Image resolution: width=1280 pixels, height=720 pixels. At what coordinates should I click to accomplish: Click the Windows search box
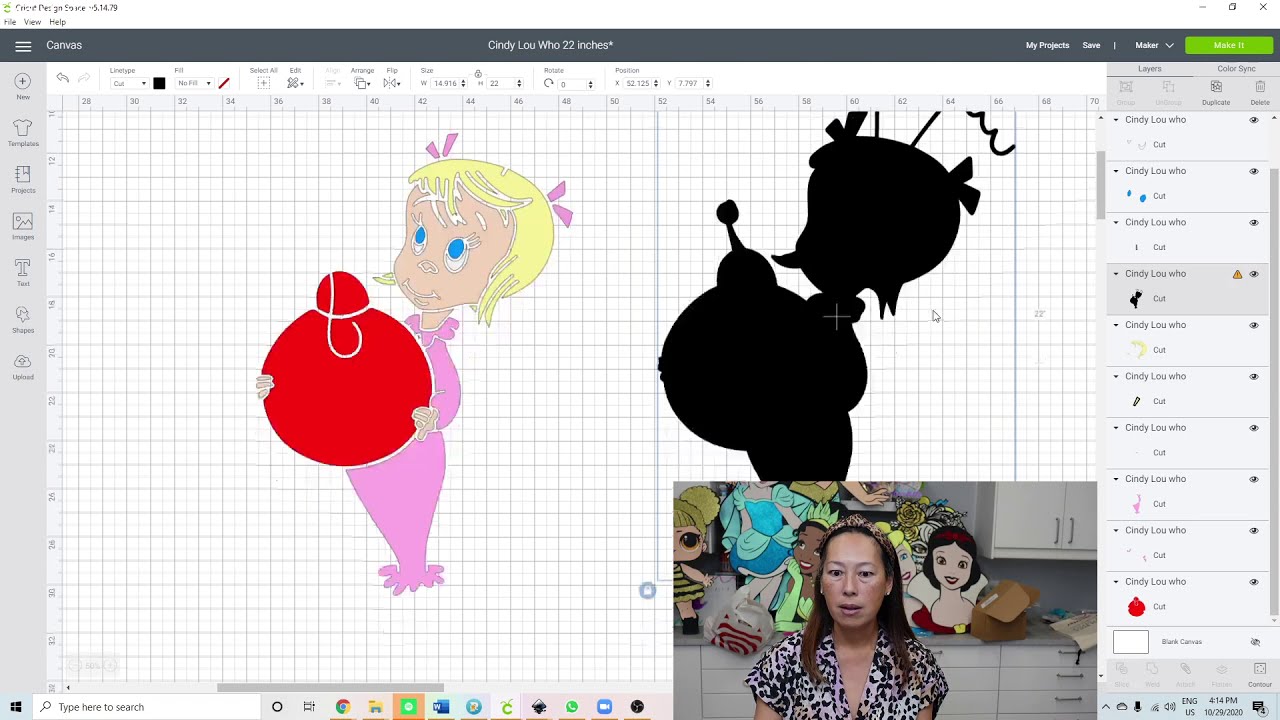(x=148, y=707)
